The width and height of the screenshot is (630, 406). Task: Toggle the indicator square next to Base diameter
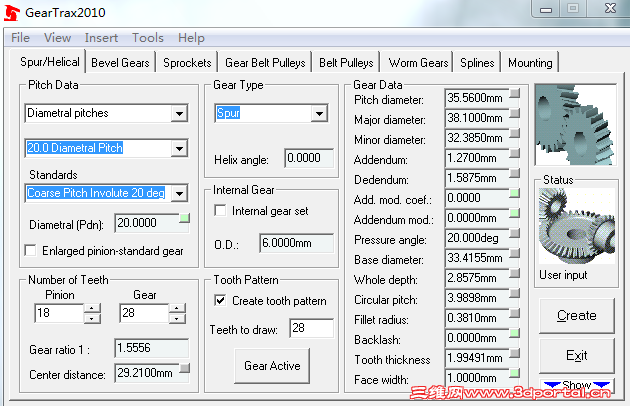pos(515,253)
